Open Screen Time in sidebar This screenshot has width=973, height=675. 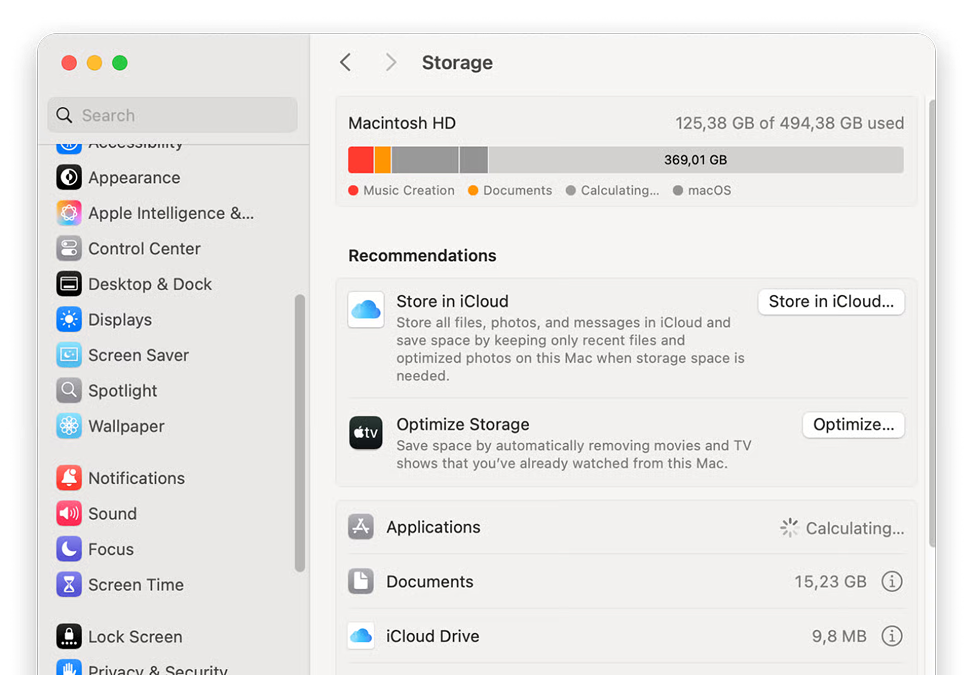pos(135,585)
